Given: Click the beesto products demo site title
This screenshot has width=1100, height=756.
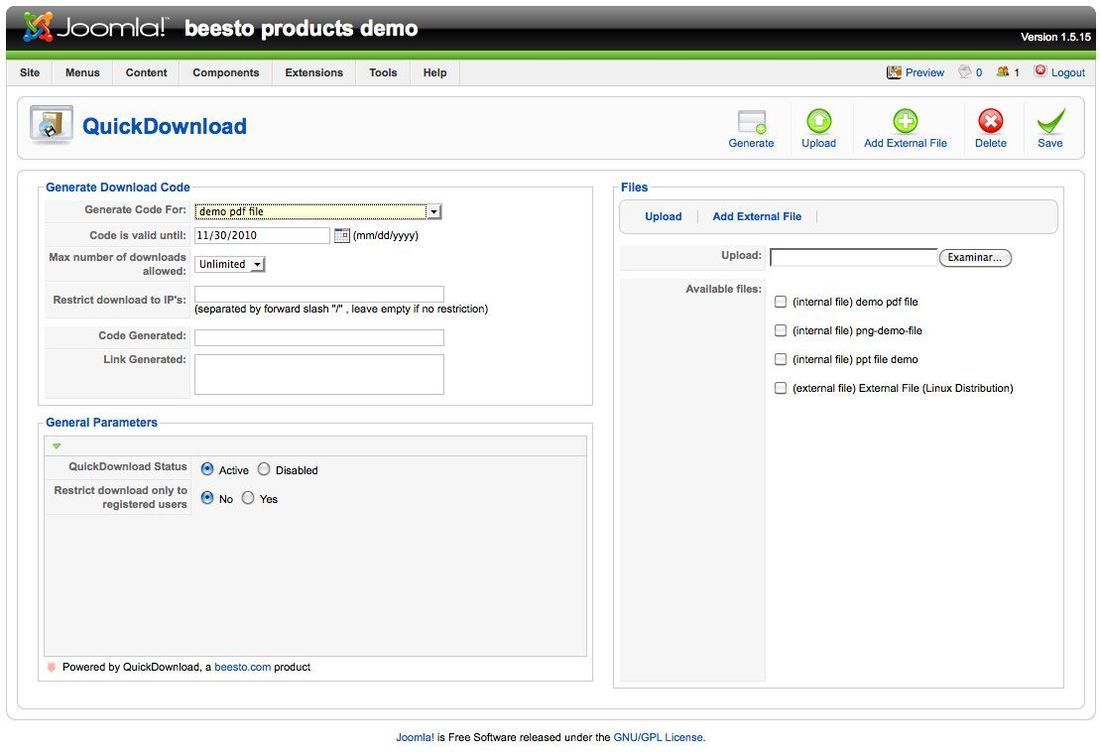Looking at the screenshot, I should point(301,28).
